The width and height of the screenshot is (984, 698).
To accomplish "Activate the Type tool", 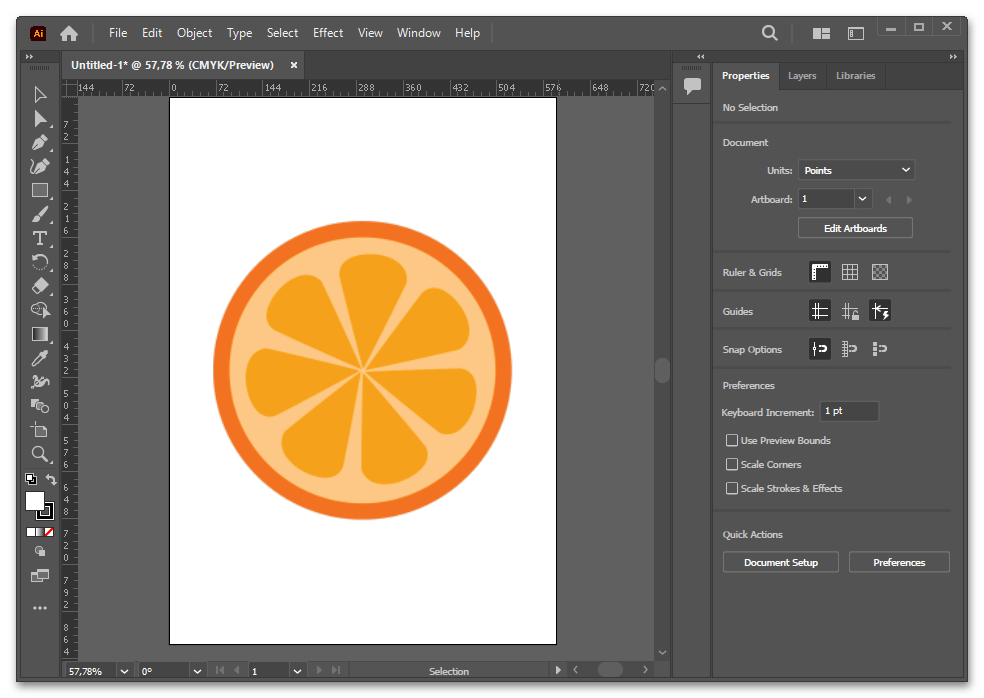I will tap(40, 238).
